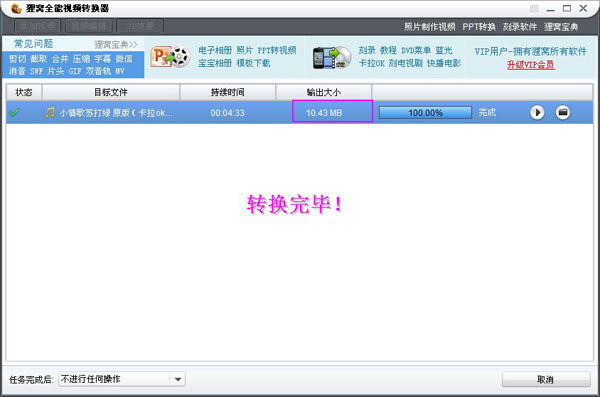
Task: Click the 完成 status text
Action: [x=487, y=113]
